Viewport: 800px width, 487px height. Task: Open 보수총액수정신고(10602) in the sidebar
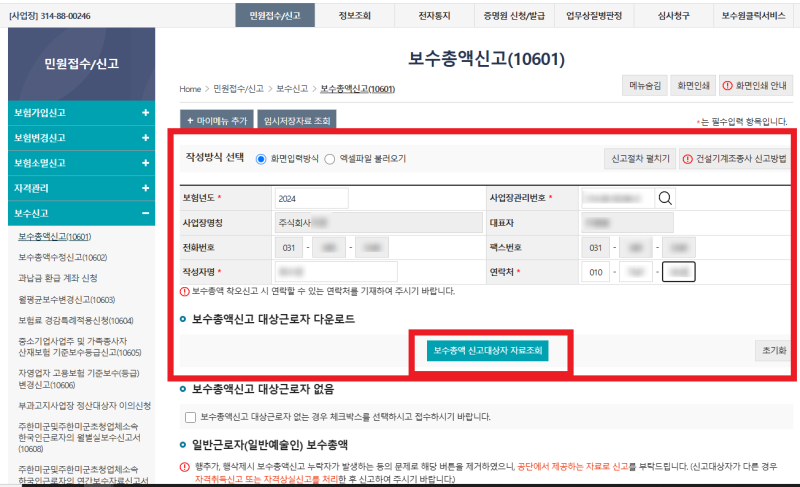63,258
